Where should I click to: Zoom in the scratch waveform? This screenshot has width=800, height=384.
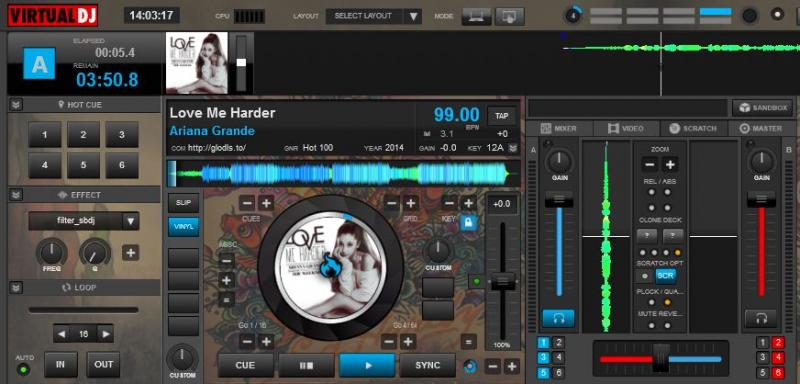coord(670,165)
